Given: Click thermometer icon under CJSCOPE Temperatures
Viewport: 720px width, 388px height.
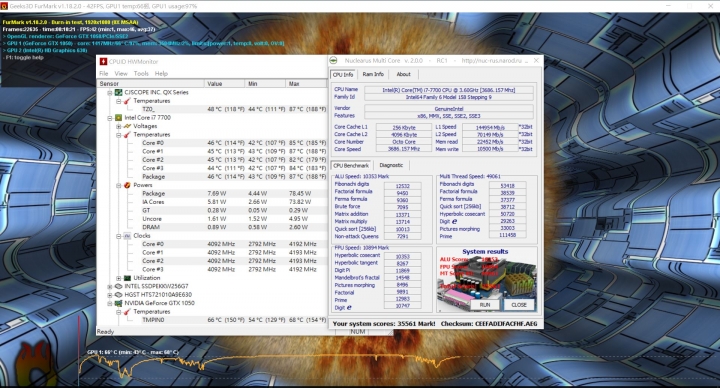Looking at the screenshot, I should click(127, 101).
